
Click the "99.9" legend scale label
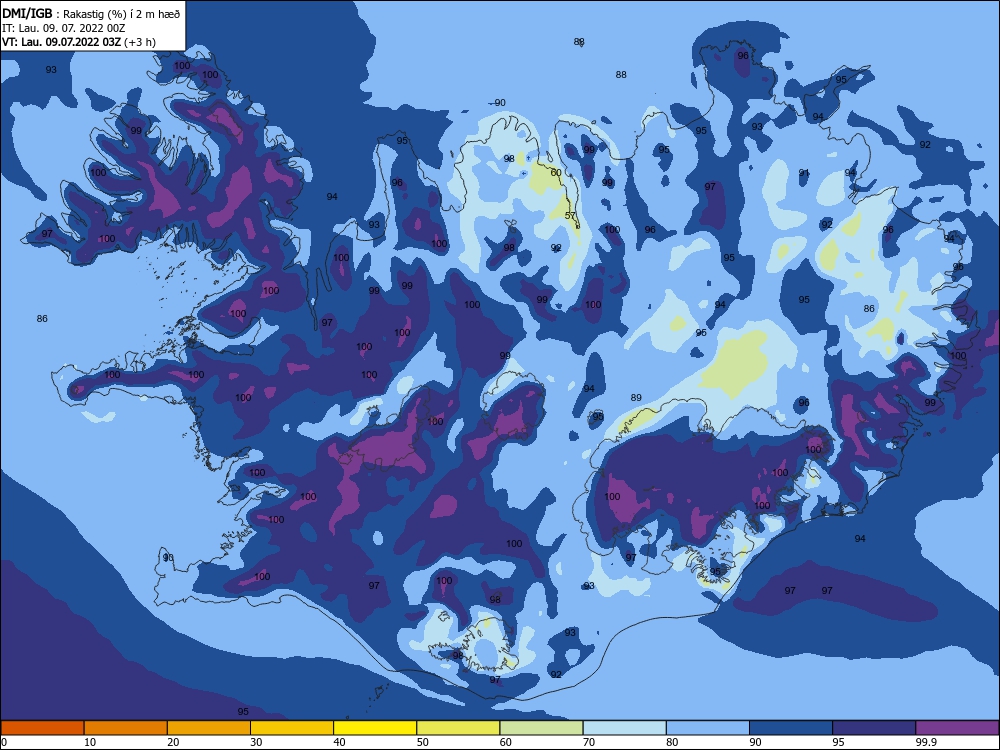click(925, 742)
